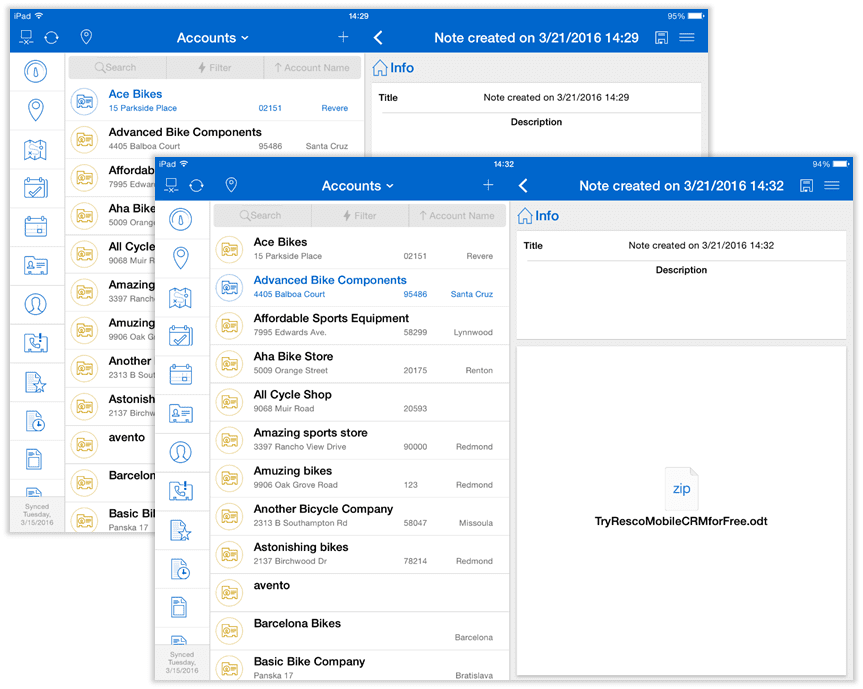Open the Accounts dropdown in the title bar
The height and width of the screenshot is (689, 863).
tap(357, 185)
